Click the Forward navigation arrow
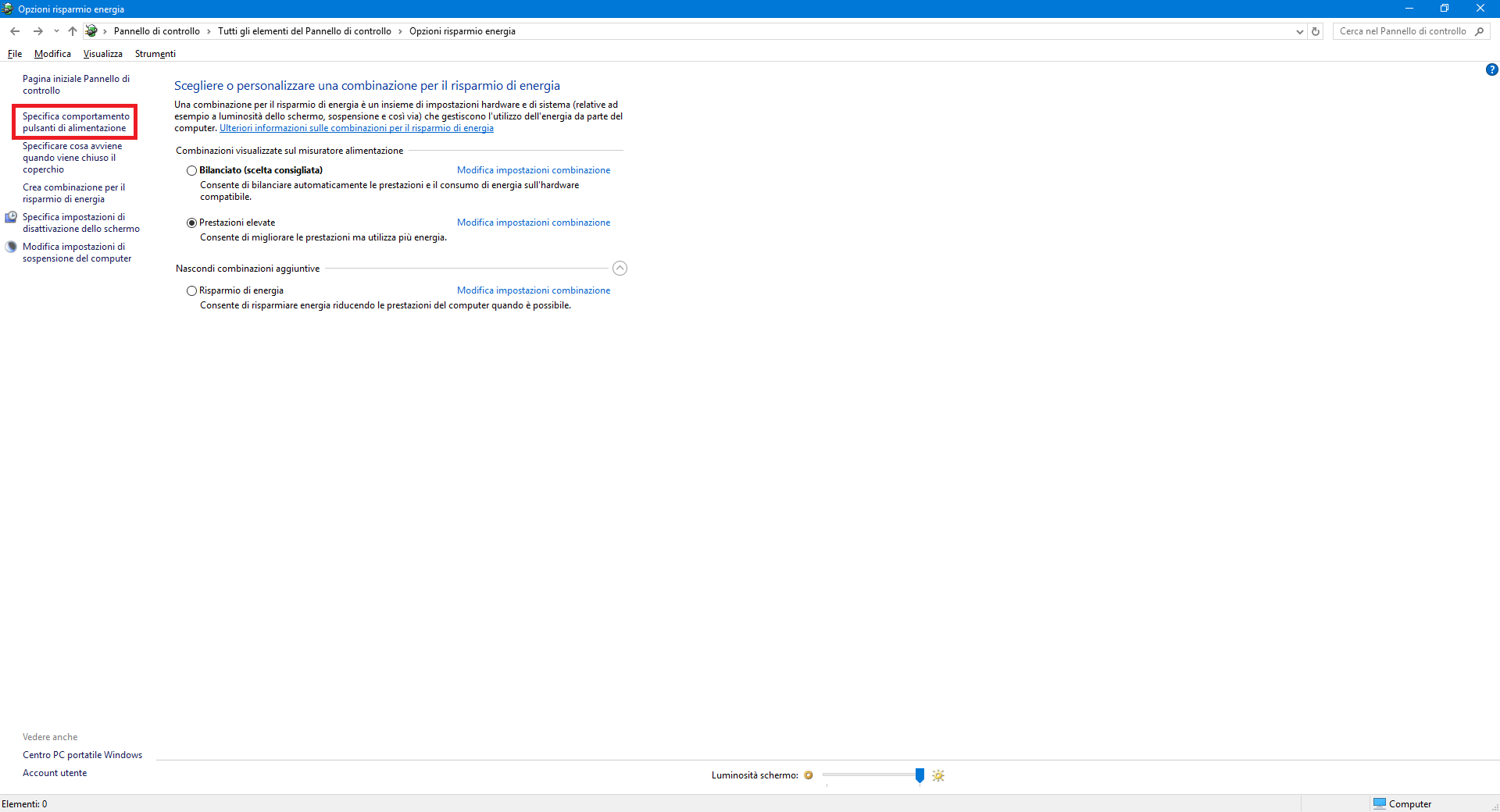Viewport: 1500px width, 812px height. (37, 31)
